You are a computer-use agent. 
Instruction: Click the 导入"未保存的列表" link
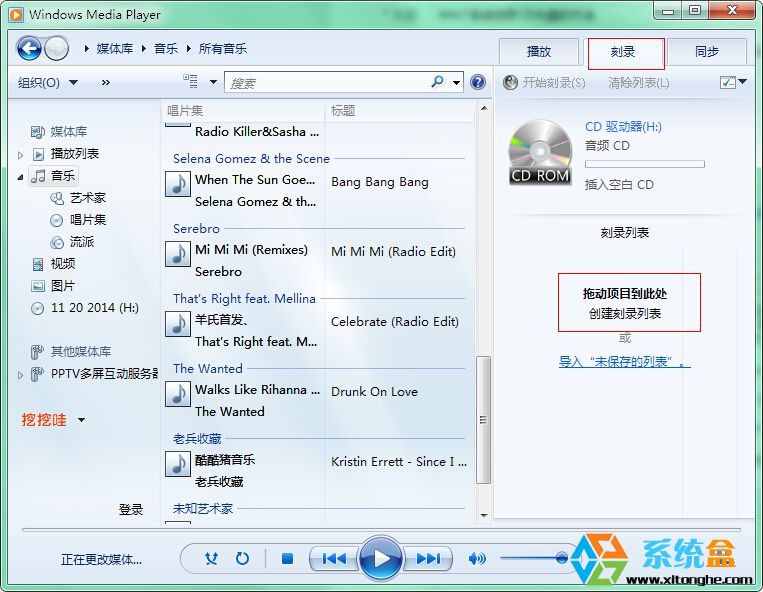[x=624, y=362]
